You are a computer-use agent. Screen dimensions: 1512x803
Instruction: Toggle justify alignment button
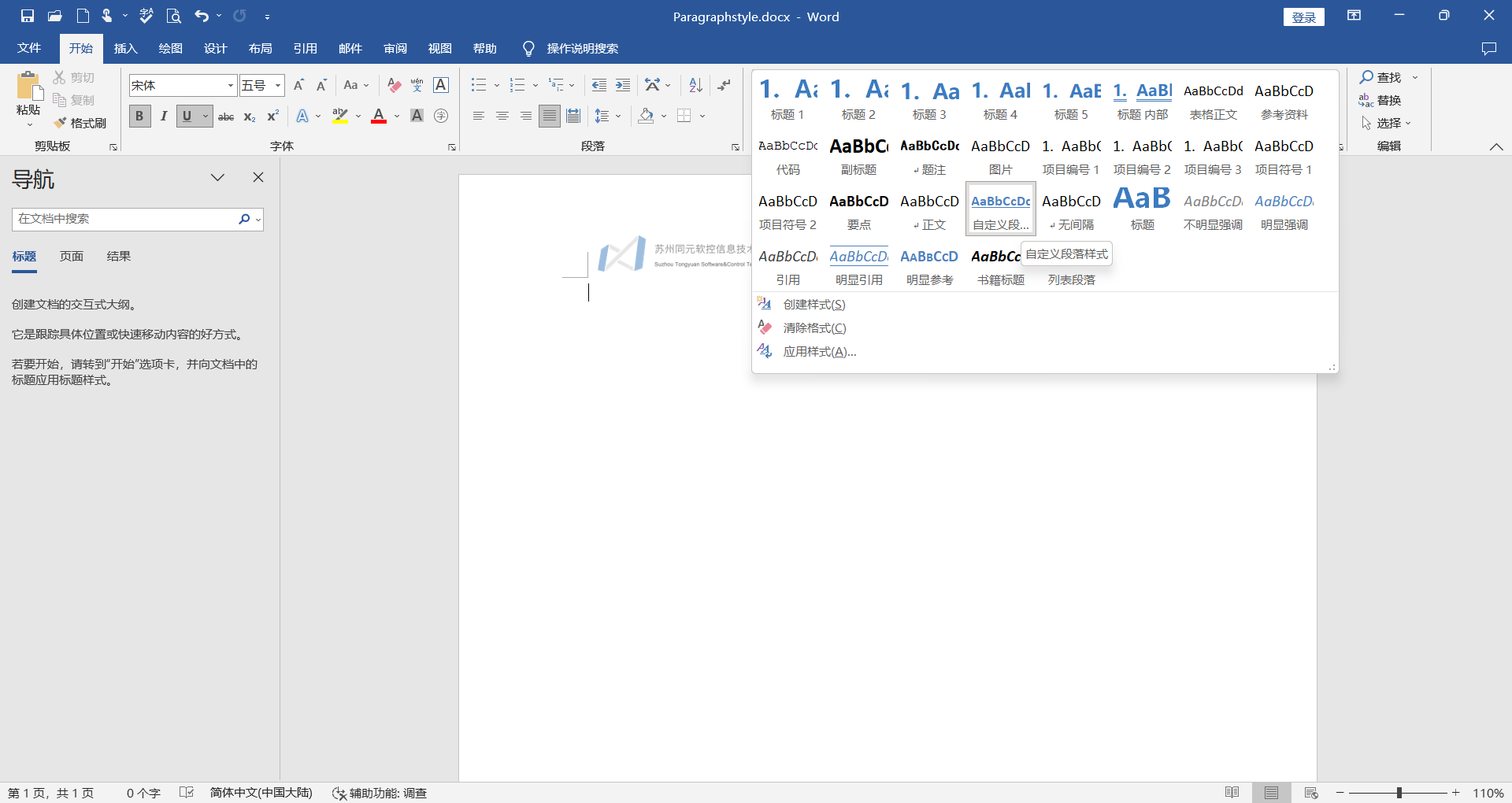(x=550, y=117)
